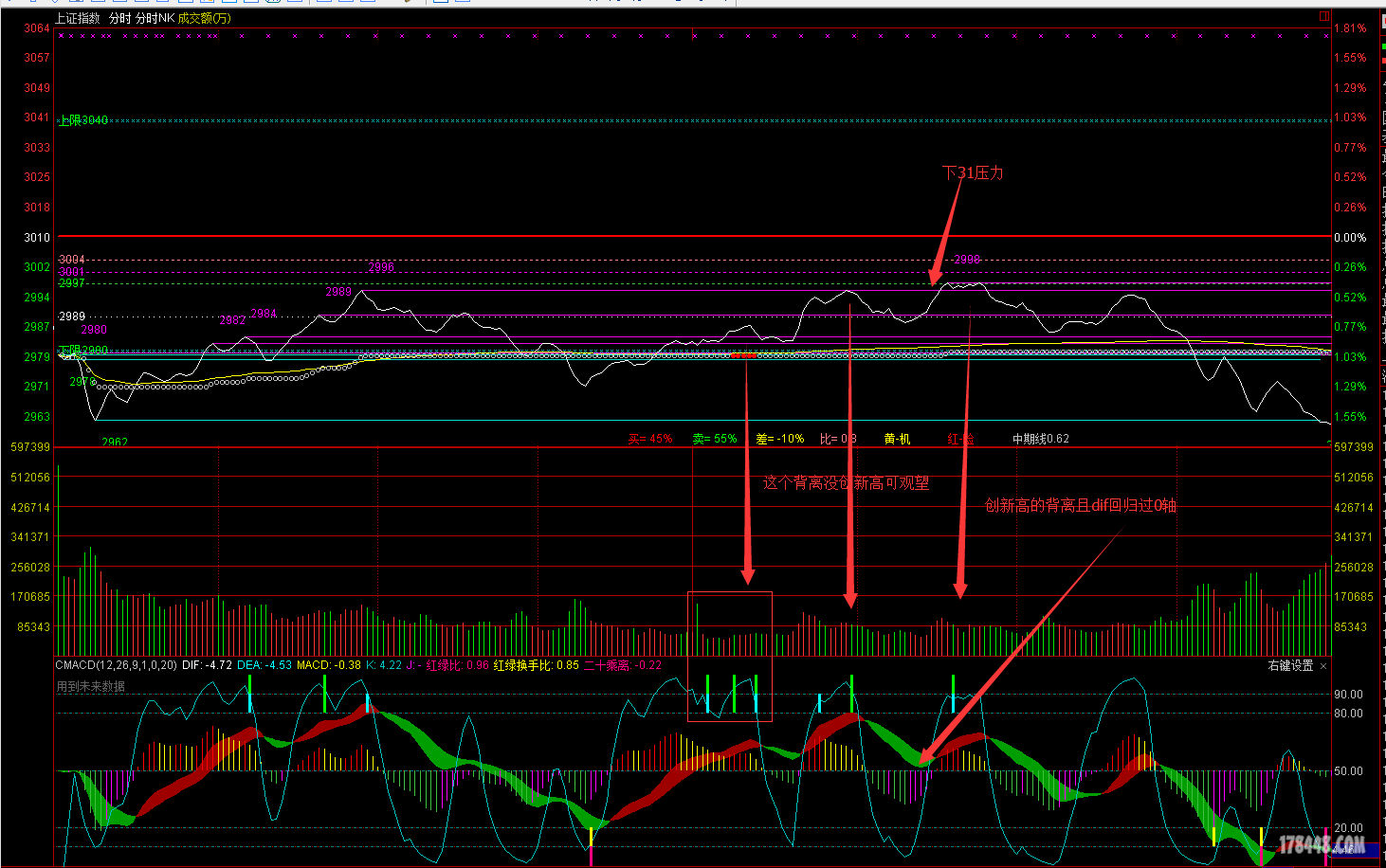Click the 买= 45% reading
This screenshot has height=868, width=1386.
(650, 439)
